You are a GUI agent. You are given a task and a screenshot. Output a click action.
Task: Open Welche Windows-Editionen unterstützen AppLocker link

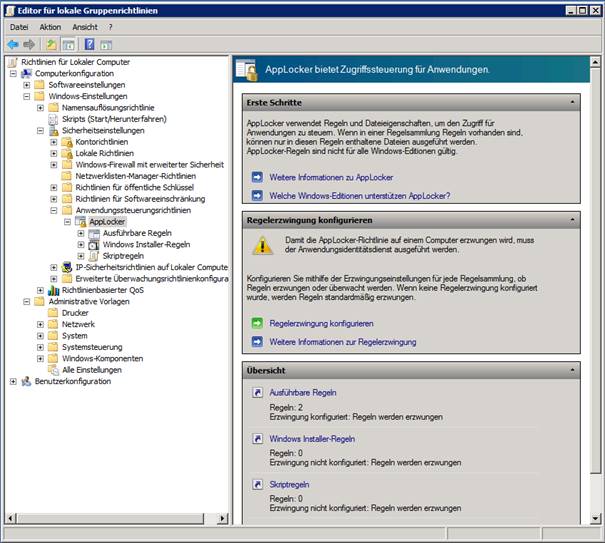pos(360,196)
